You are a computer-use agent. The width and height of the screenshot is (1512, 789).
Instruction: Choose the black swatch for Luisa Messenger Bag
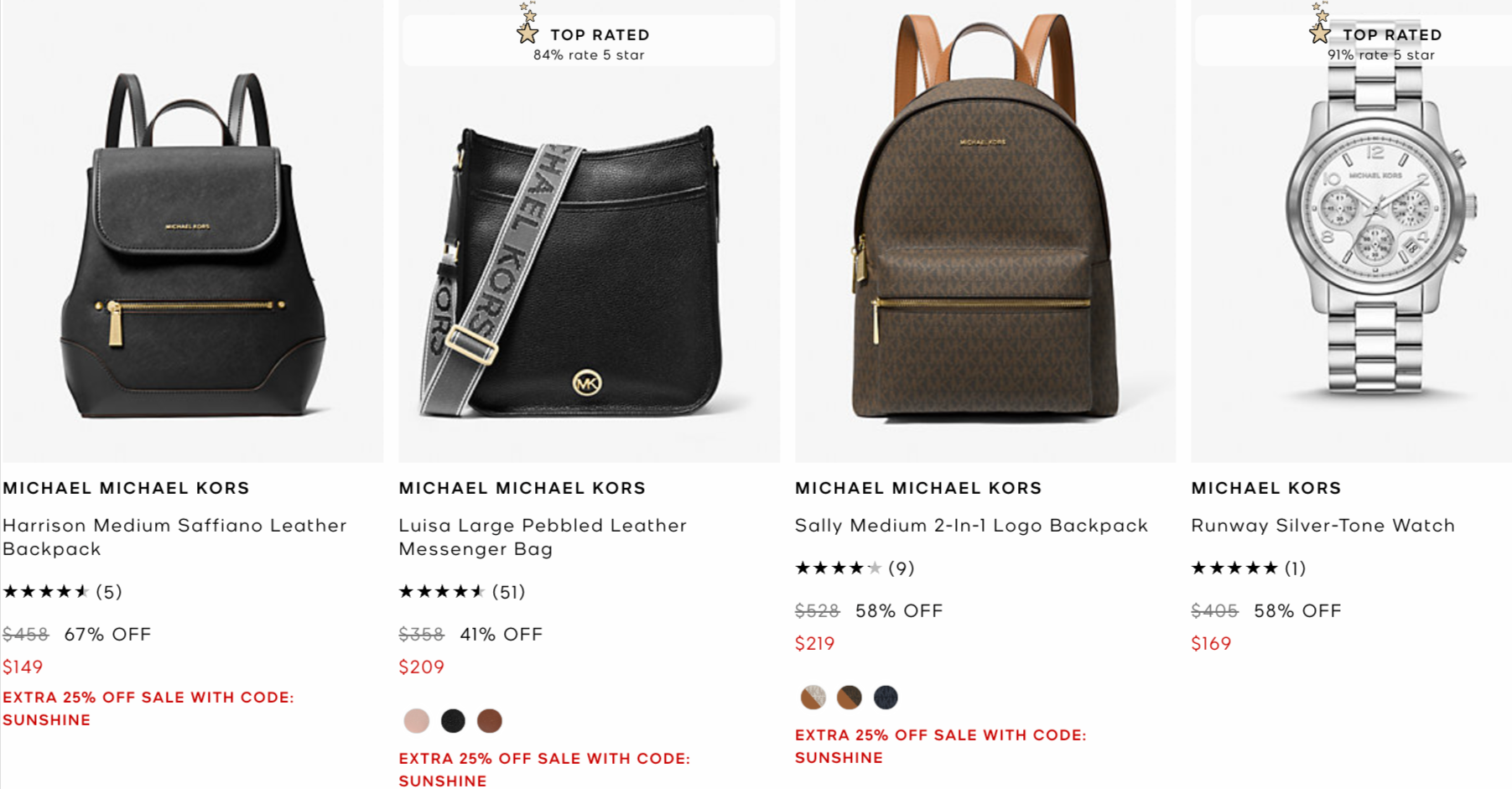(x=453, y=721)
